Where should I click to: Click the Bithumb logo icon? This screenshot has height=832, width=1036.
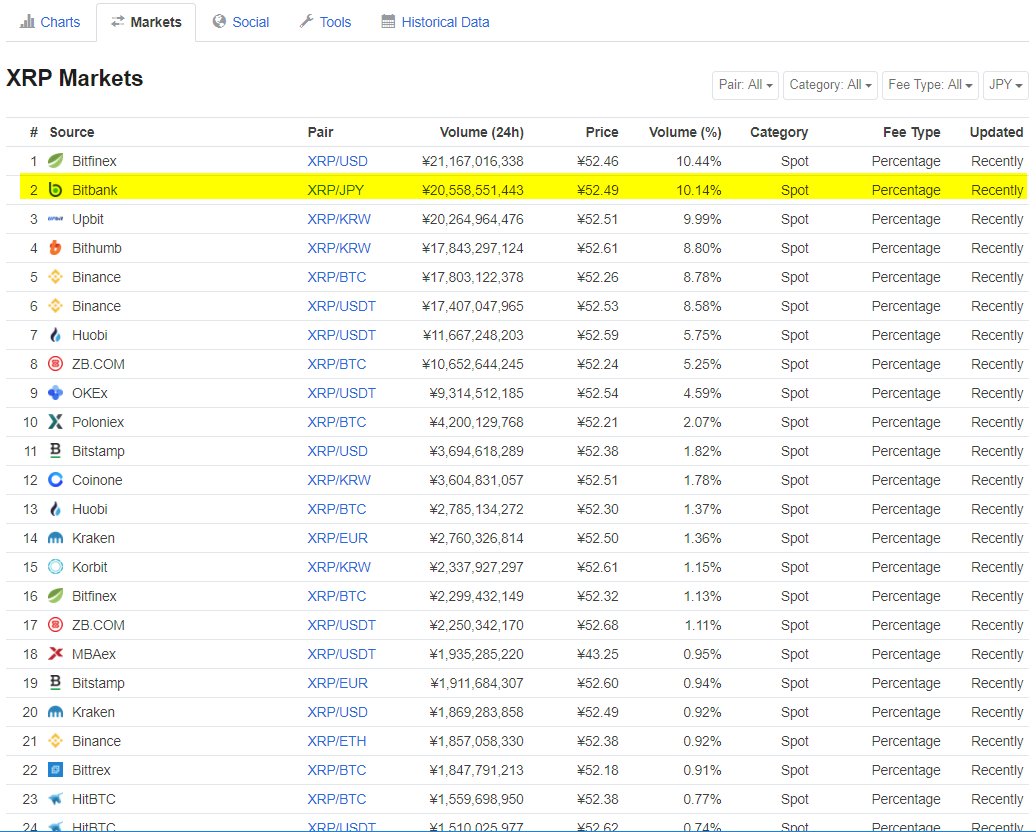56,248
